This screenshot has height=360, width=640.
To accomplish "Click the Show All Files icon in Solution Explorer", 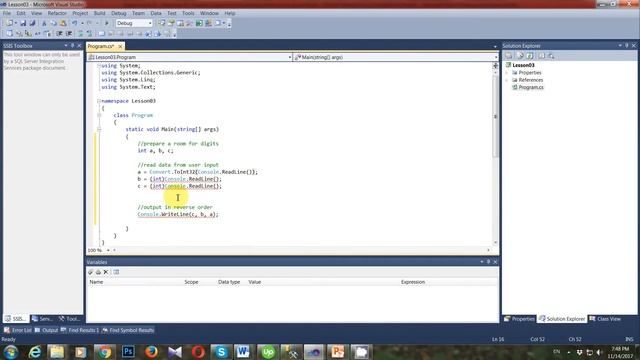I will (520, 56).
